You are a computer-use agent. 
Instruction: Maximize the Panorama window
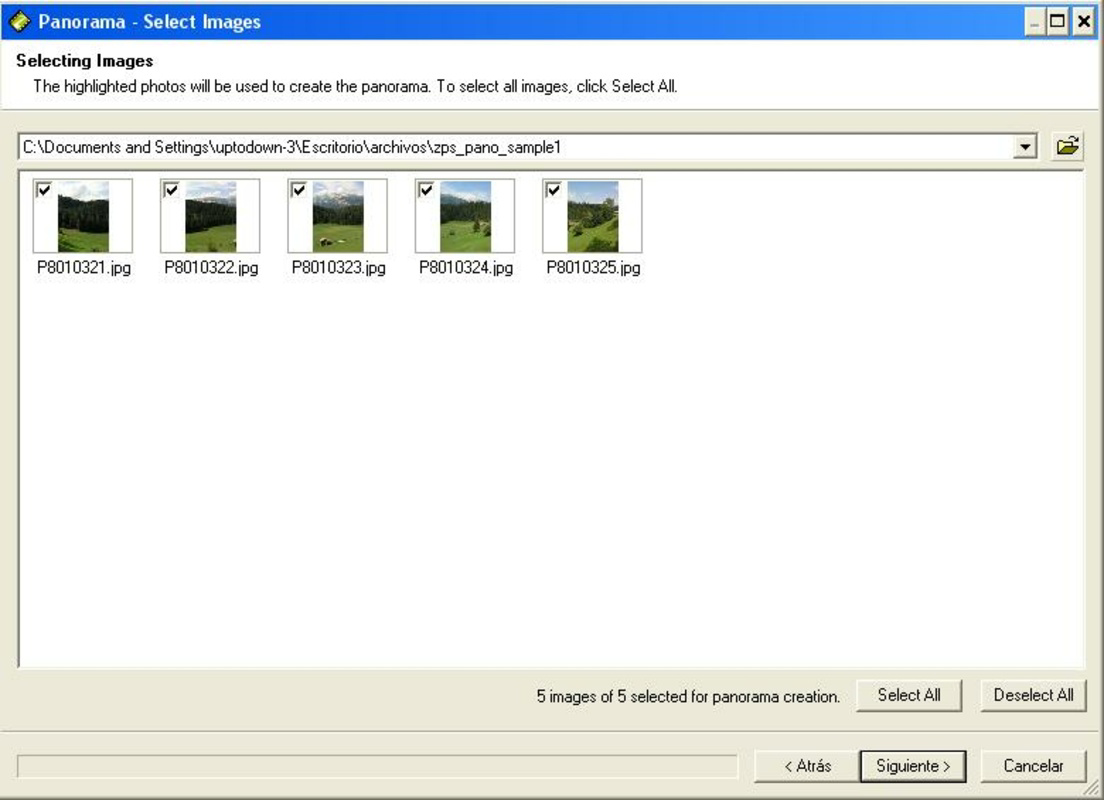[x=1057, y=23]
